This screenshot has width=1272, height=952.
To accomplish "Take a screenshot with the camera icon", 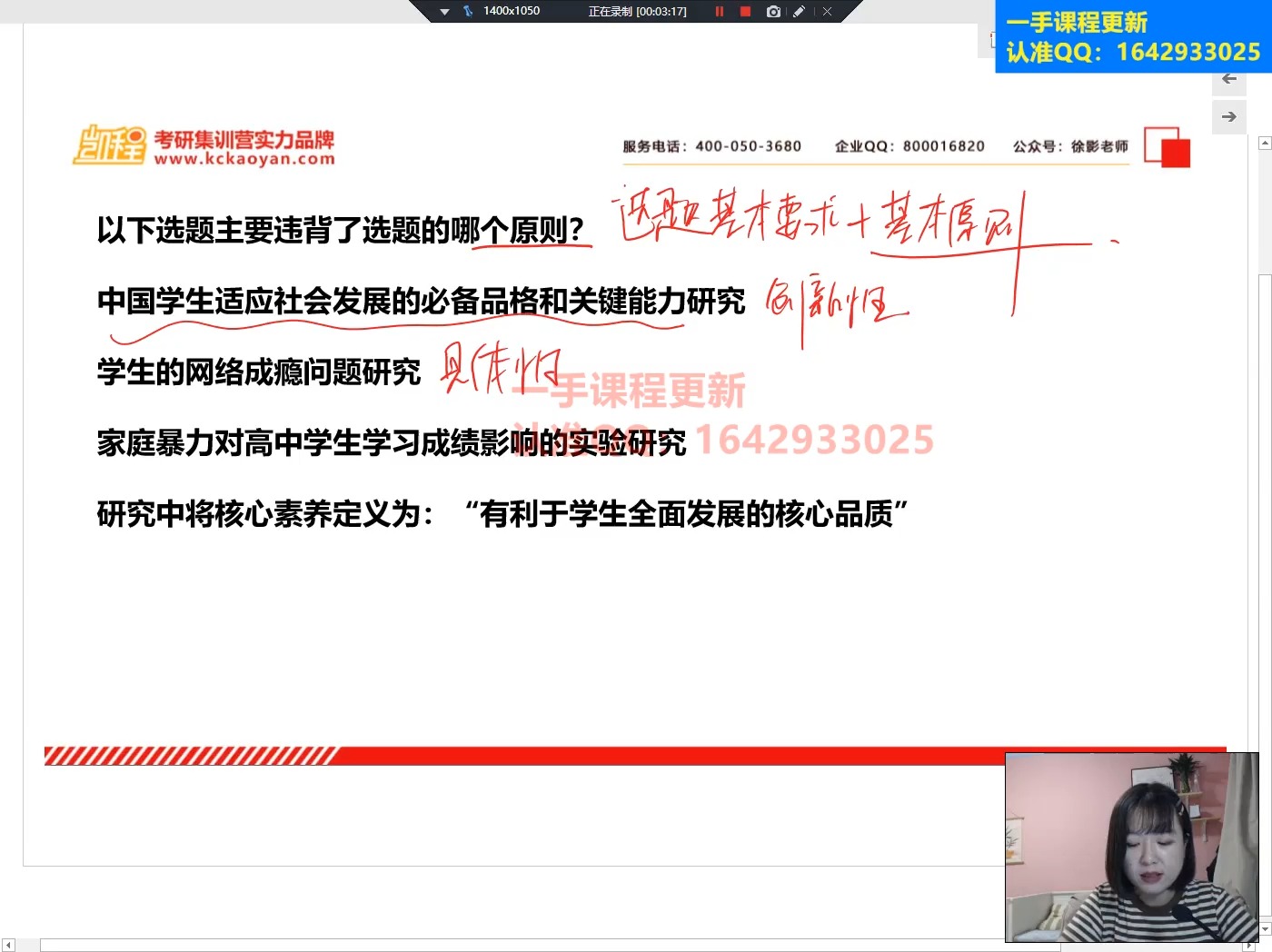I will pyautogui.click(x=773, y=12).
